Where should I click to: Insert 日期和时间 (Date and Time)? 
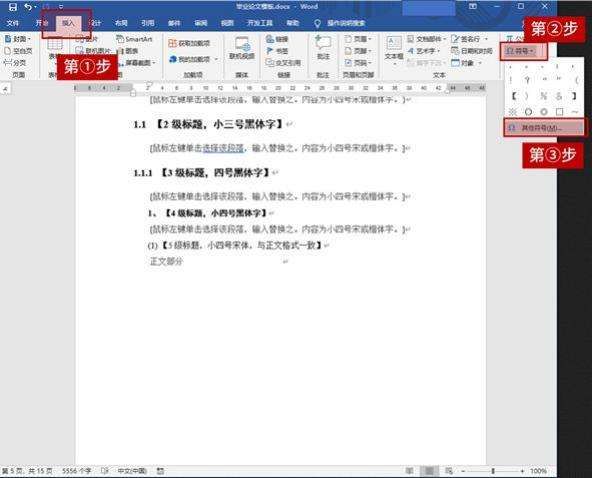[x=472, y=51]
